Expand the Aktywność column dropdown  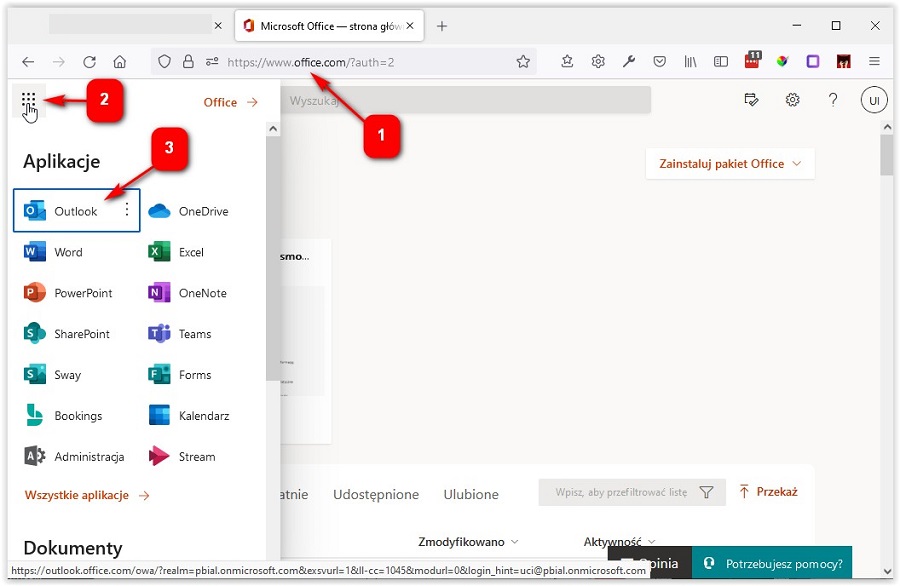click(x=619, y=542)
